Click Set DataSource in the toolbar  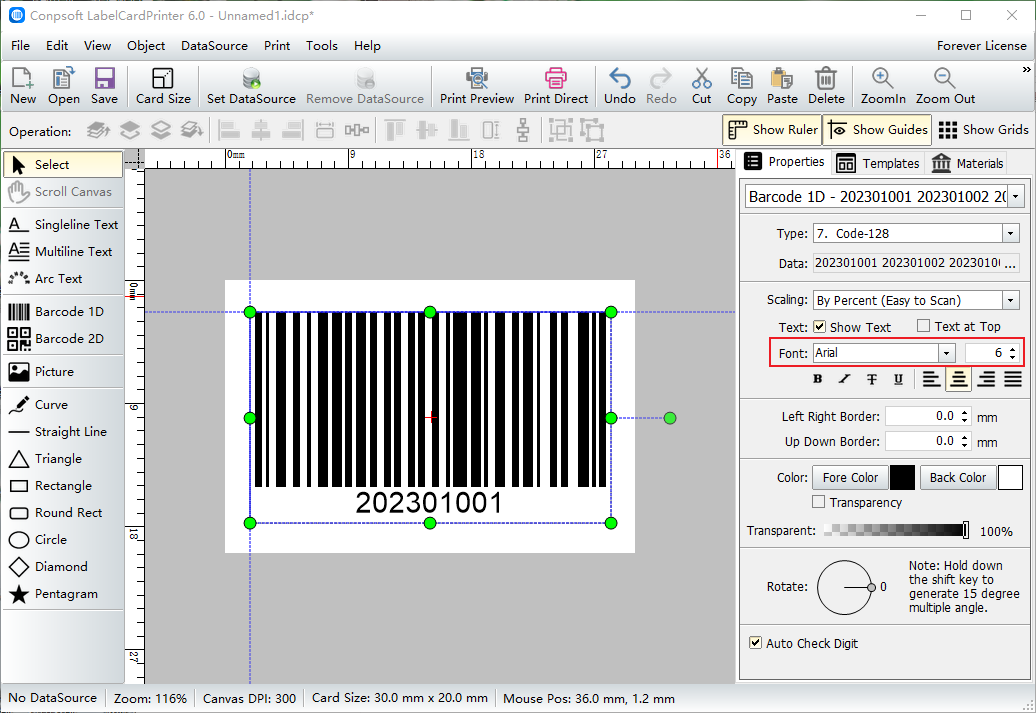click(251, 86)
